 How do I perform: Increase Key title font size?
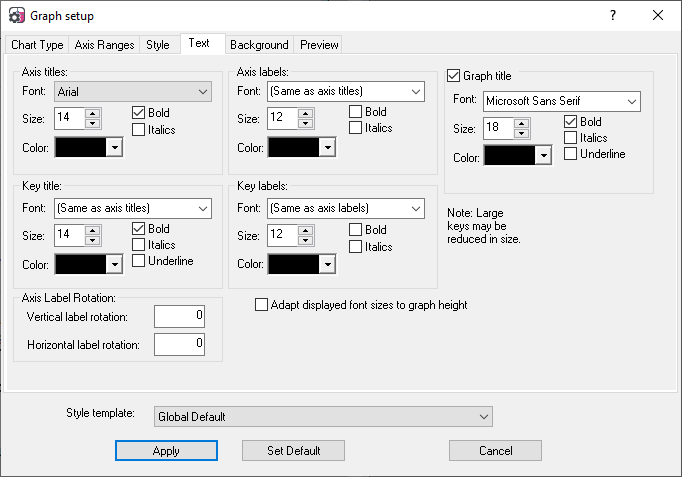[93, 230]
